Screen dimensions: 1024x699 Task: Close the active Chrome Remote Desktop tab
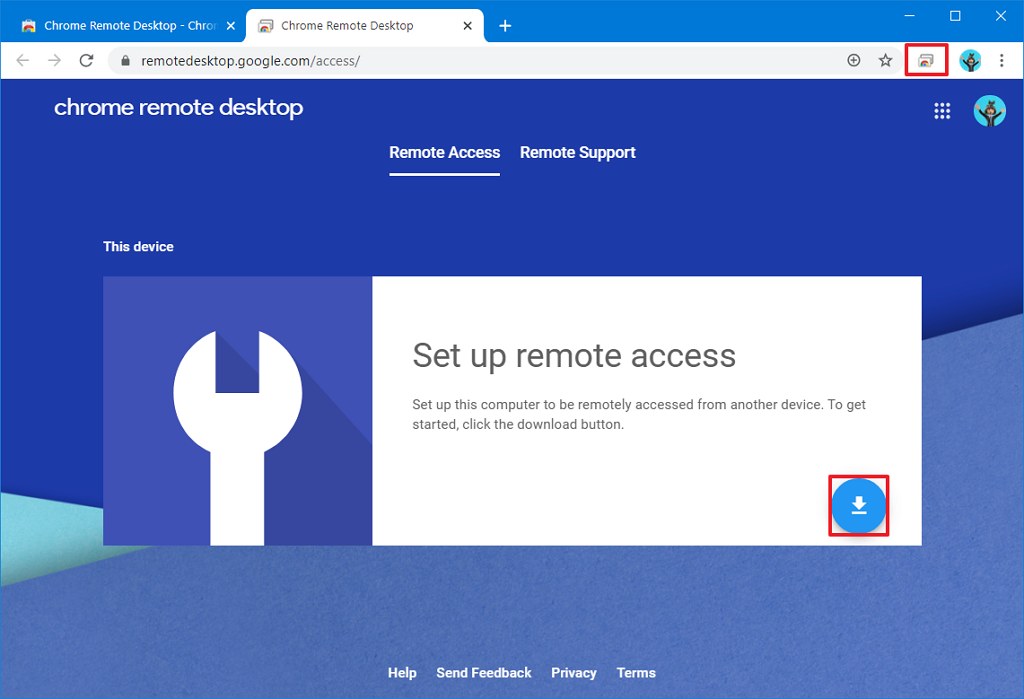[468, 26]
